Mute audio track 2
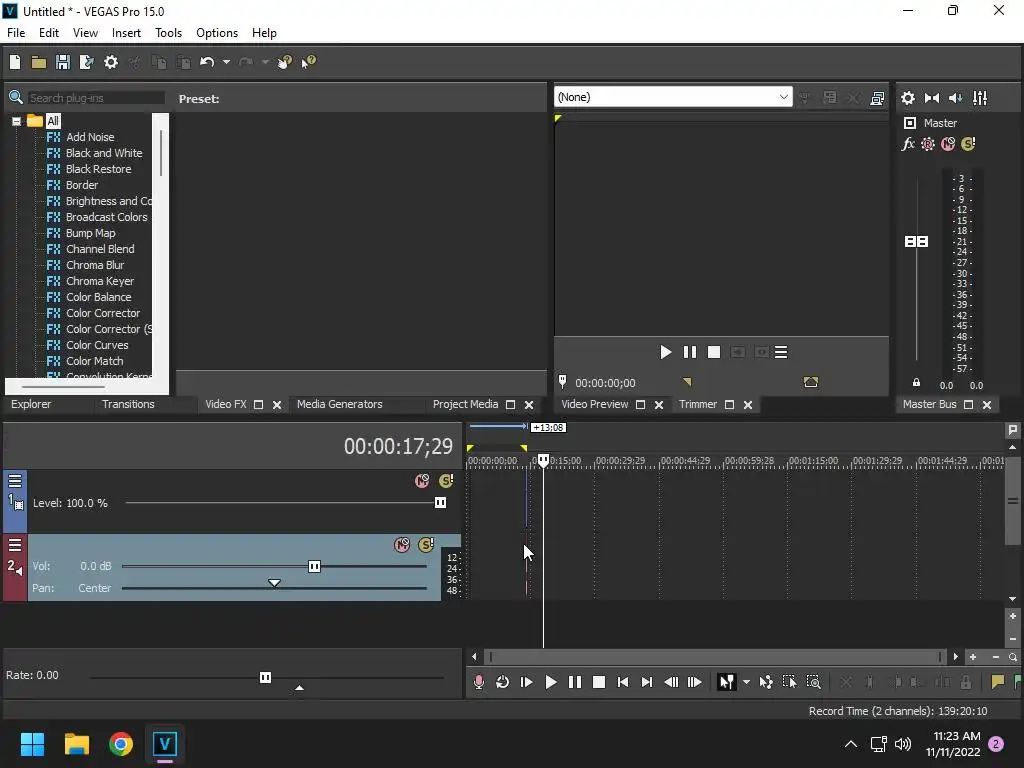Screen dimensions: 1024x768 click(402, 545)
